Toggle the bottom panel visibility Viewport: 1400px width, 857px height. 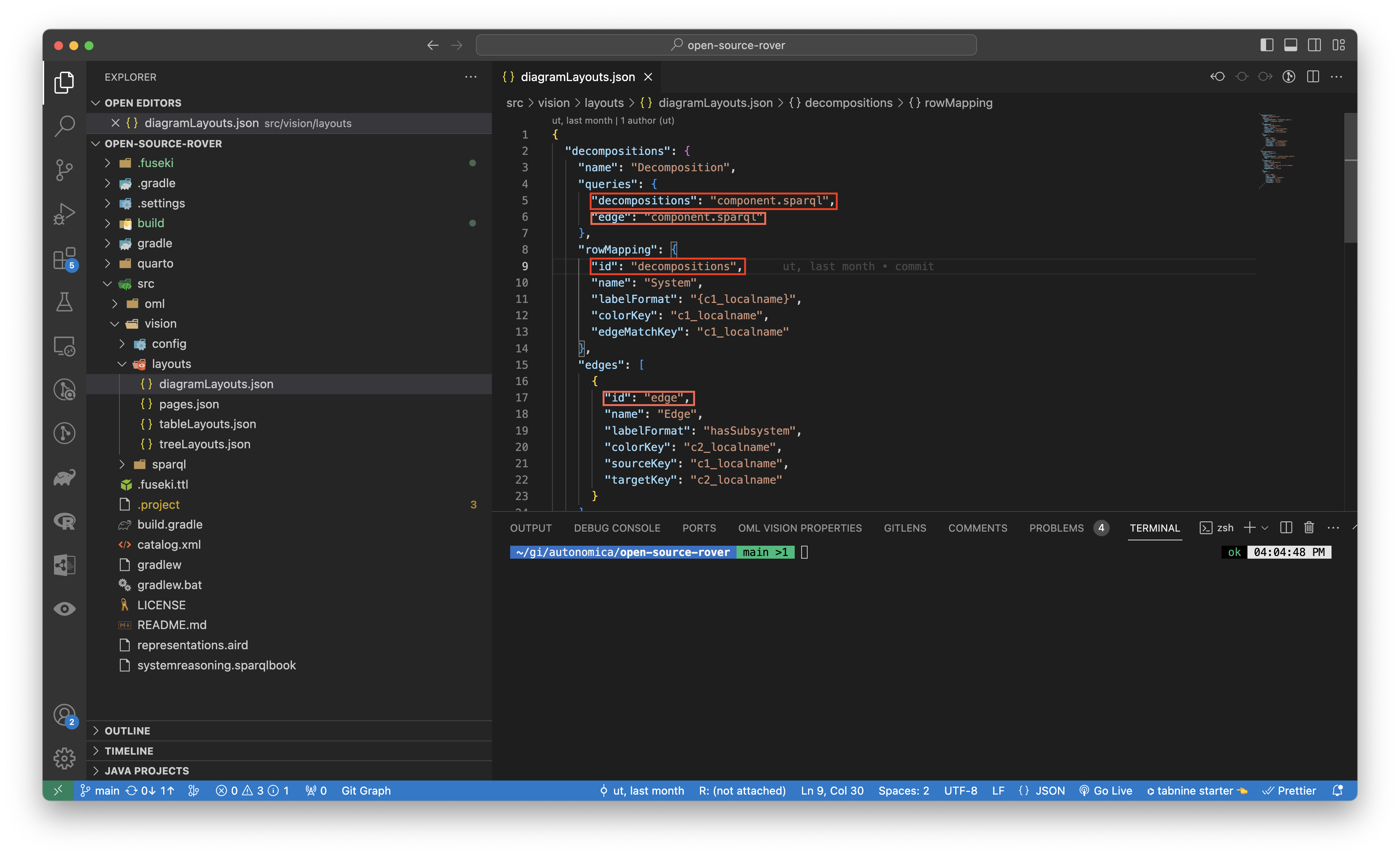tap(1290, 45)
